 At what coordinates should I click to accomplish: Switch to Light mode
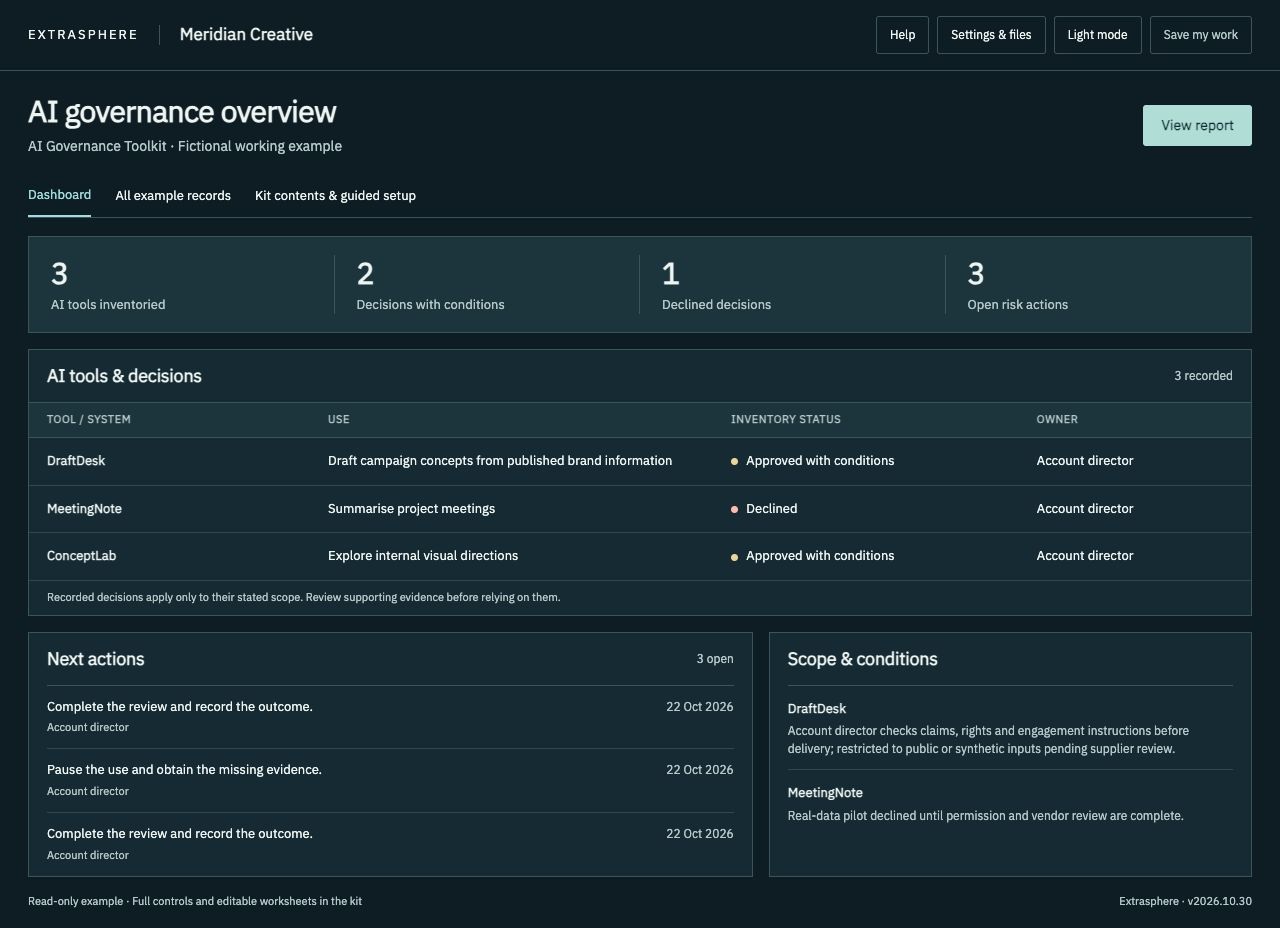pos(1097,35)
